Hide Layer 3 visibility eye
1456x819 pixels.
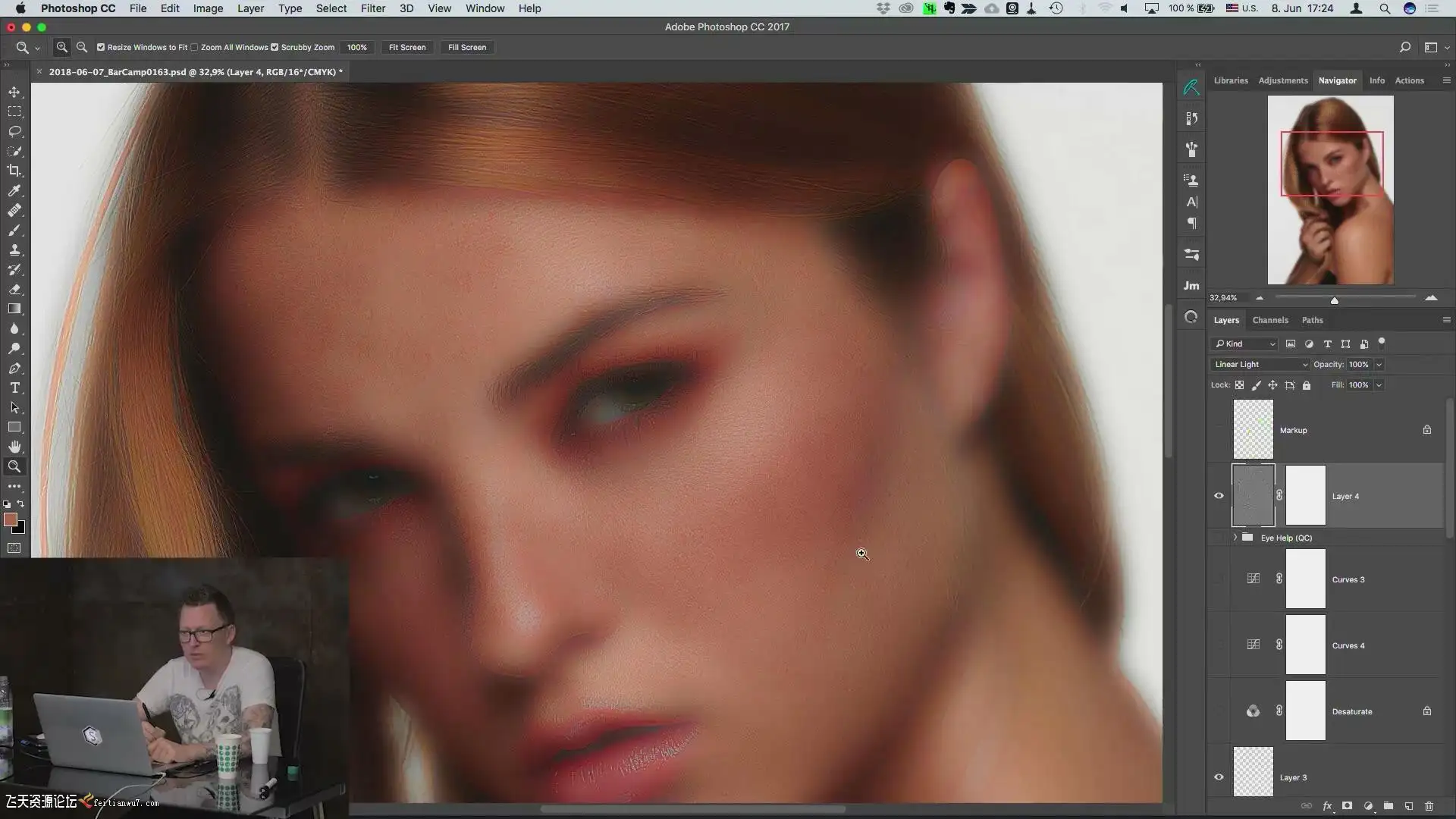coord(1219,777)
